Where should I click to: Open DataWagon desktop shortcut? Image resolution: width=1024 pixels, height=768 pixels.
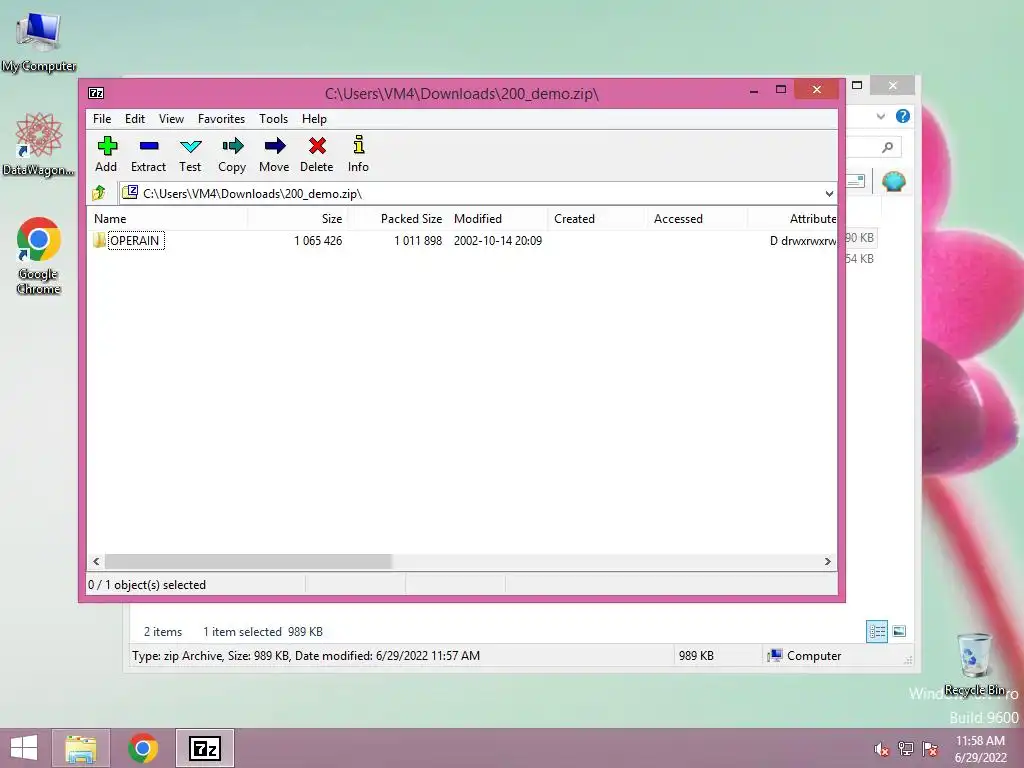[x=39, y=145]
